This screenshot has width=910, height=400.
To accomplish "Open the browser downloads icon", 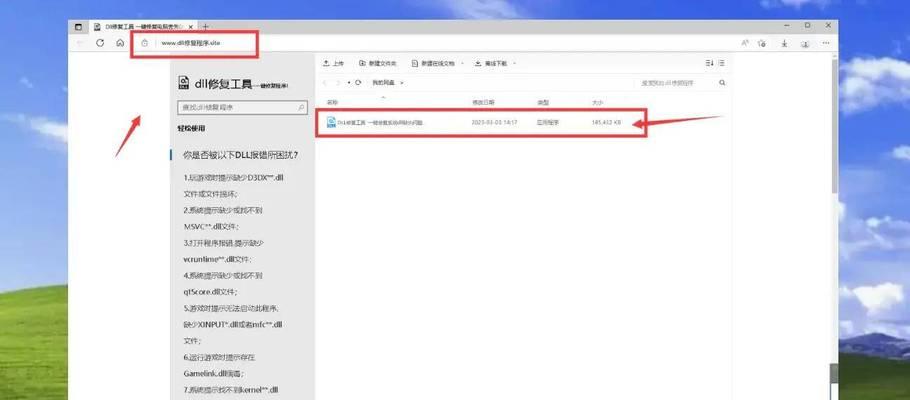I will pos(784,43).
